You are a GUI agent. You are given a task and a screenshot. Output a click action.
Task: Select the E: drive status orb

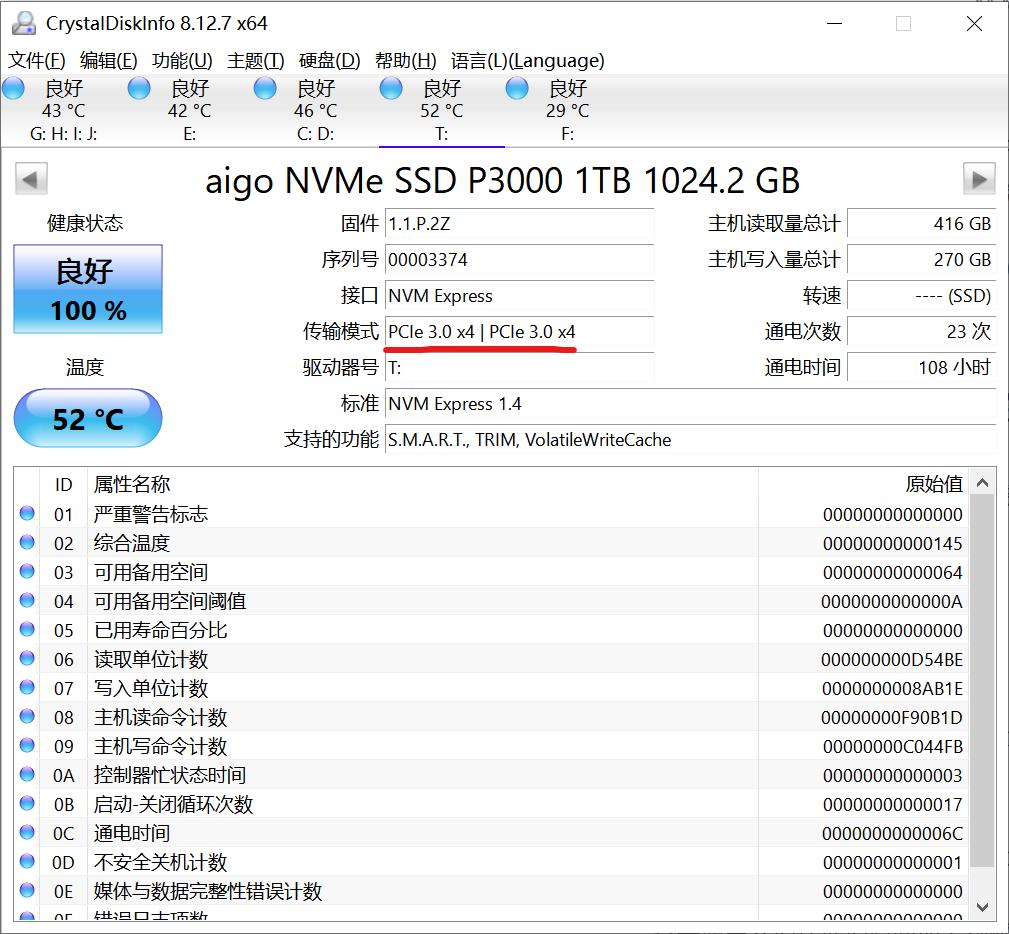pyautogui.click(x=139, y=88)
